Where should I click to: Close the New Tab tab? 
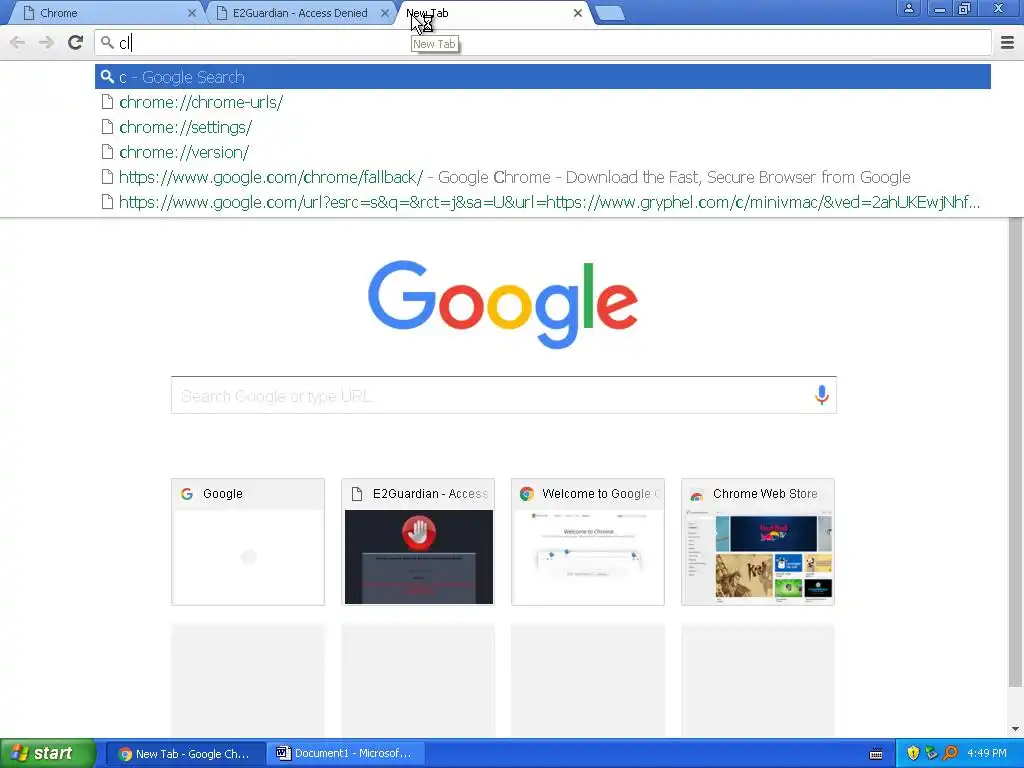click(578, 13)
